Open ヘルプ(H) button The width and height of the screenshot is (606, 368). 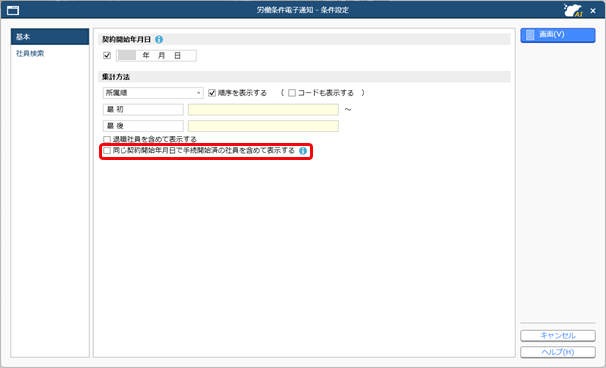pos(558,352)
